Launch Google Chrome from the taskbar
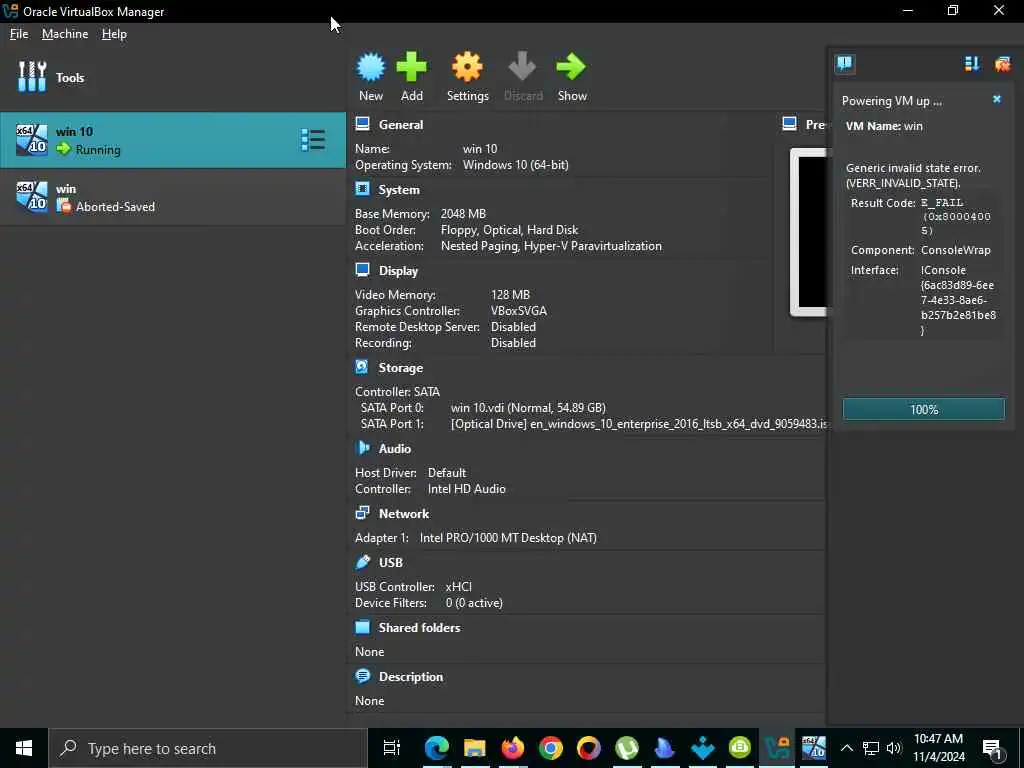The image size is (1024, 768). click(551, 748)
